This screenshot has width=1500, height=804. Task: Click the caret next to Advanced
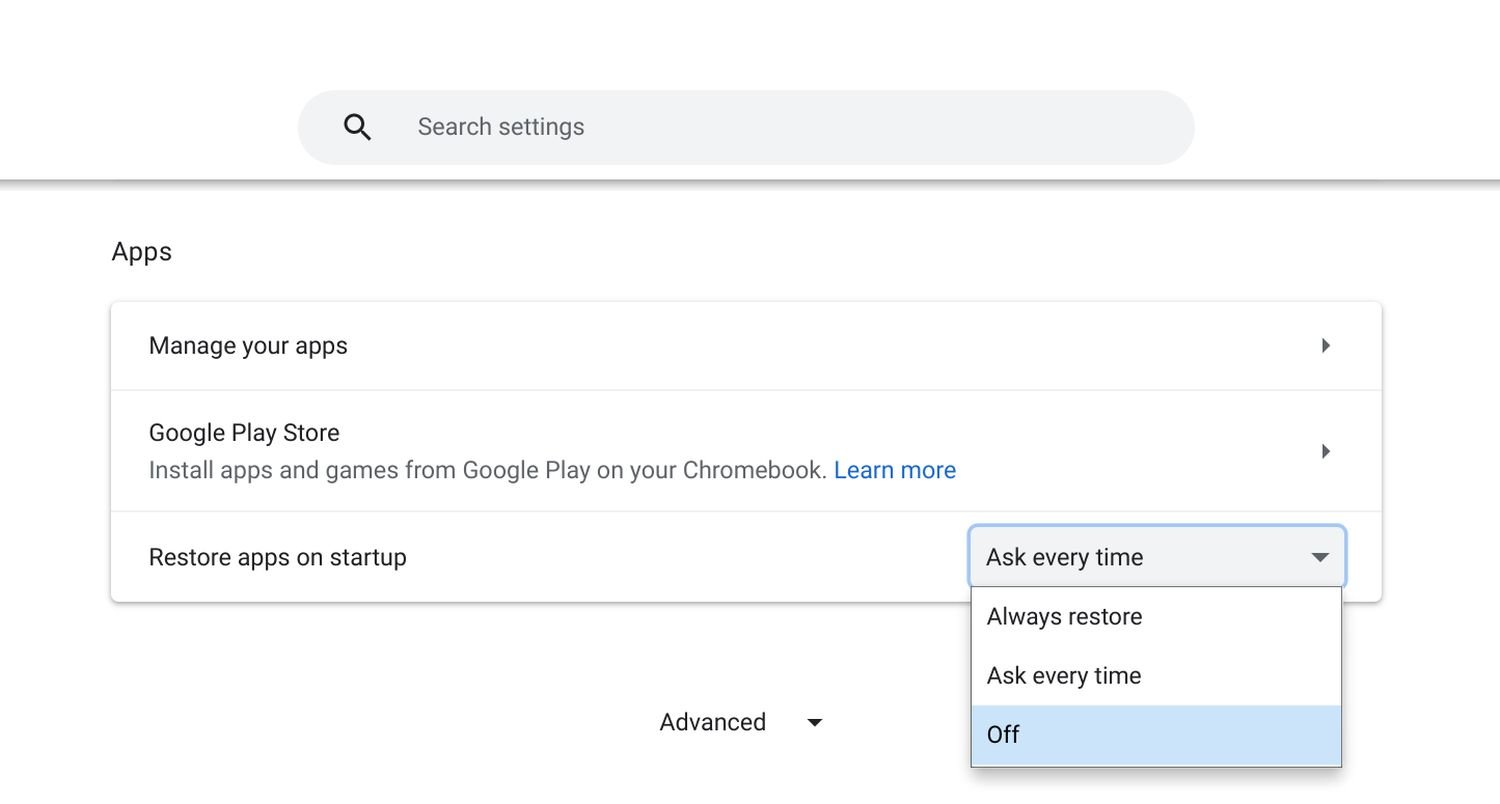coord(815,723)
